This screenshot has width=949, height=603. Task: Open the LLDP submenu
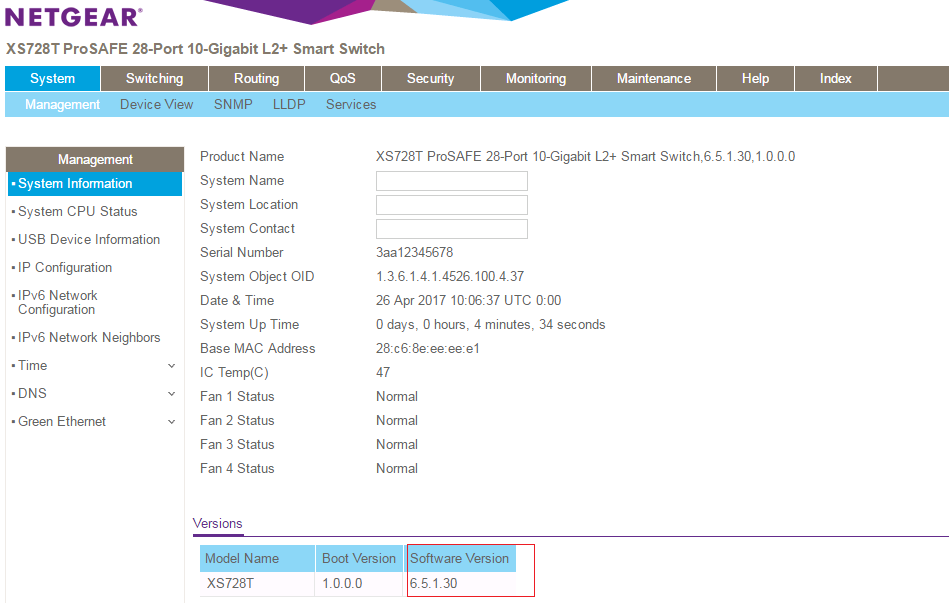click(x=289, y=105)
